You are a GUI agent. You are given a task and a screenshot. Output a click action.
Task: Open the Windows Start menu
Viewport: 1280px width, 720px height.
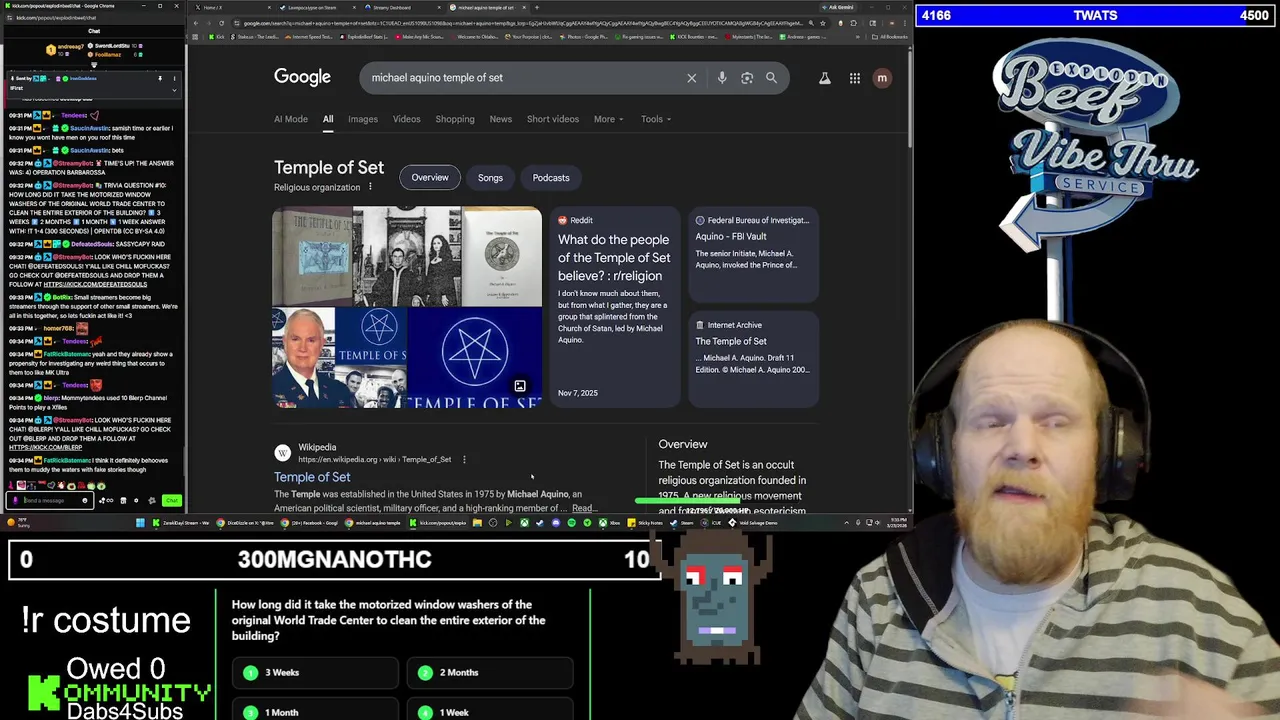(x=140, y=523)
